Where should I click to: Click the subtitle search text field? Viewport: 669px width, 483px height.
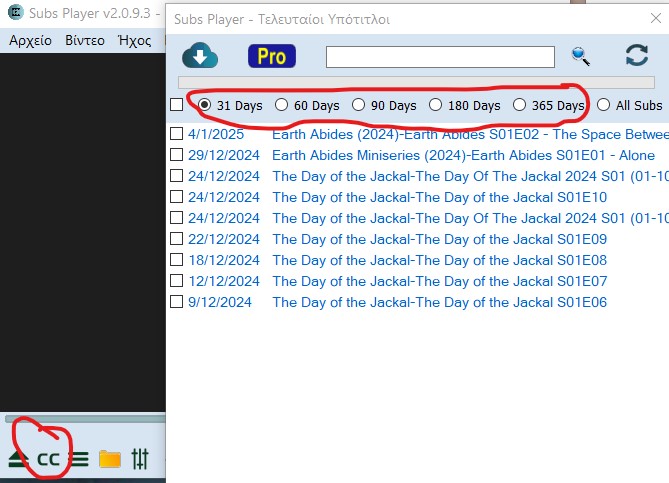coord(440,57)
